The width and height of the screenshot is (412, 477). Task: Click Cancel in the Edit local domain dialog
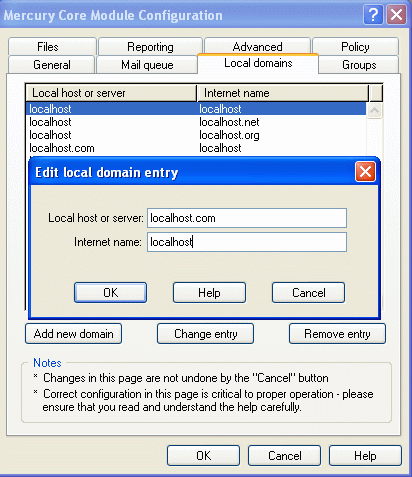pyautogui.click(x=308, y=293)
